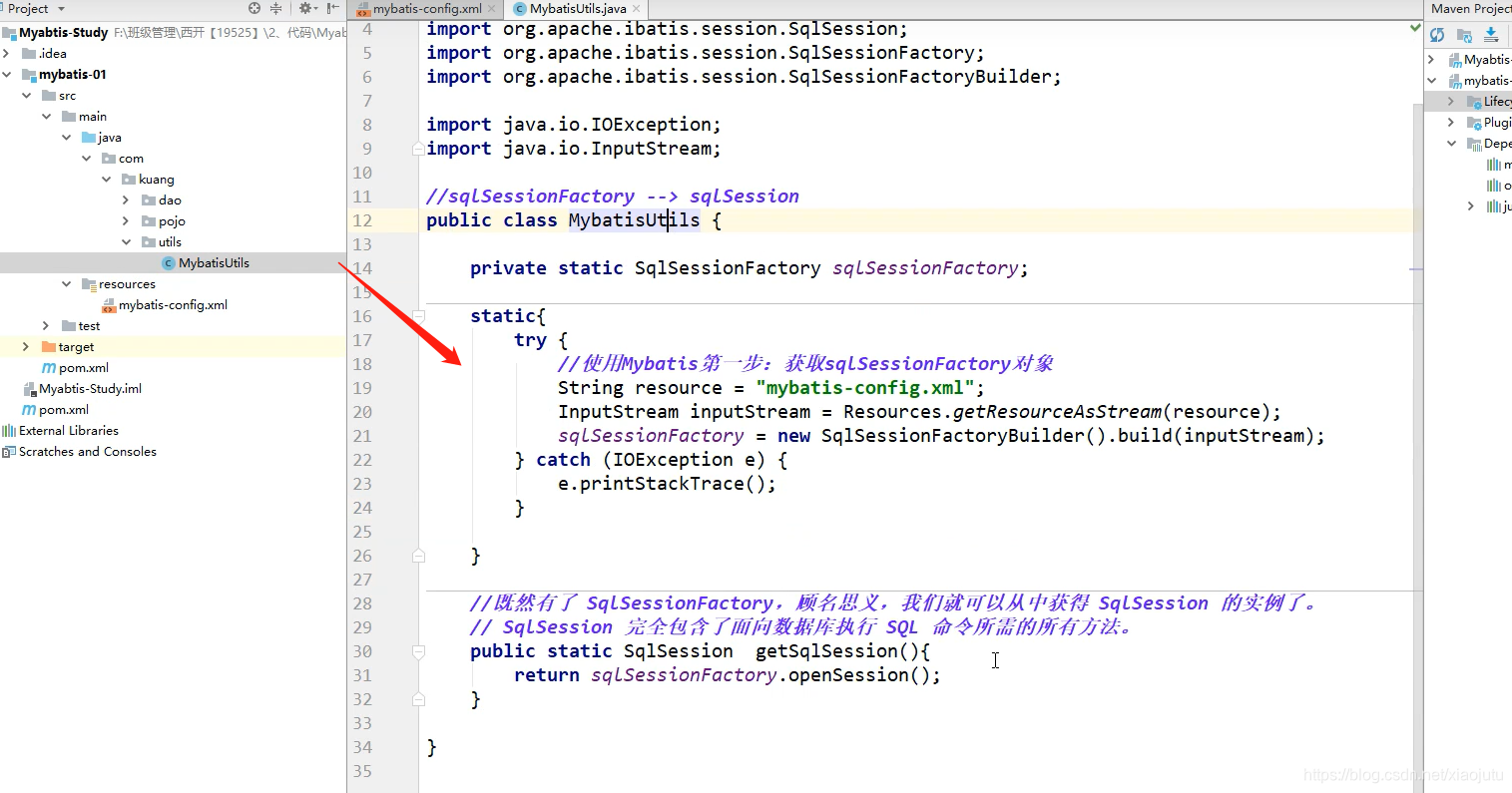Image resolution: width=1512 pixels, height=793 pixels.
Task: Click line number 12 in the gutter
Action: 362,220
